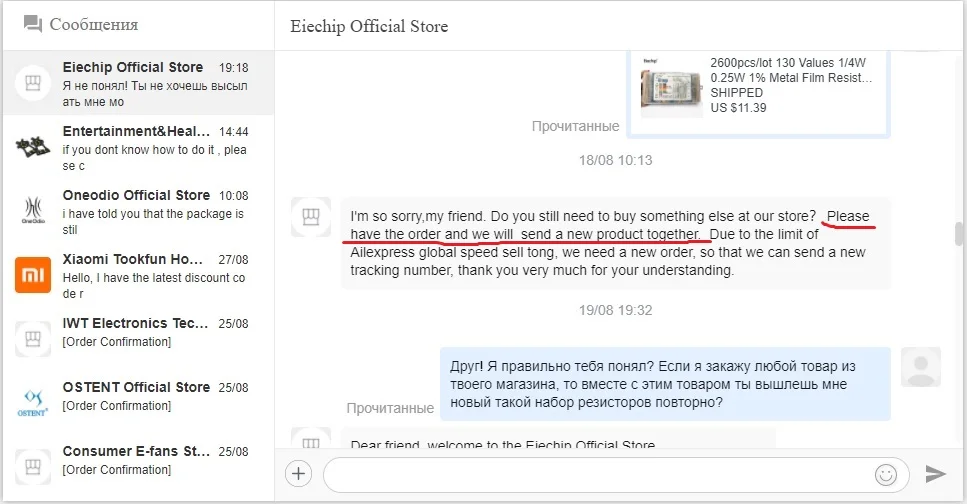Click the 19/08 19:32 timestamp

pyautogui.click(x=615, y=310)
